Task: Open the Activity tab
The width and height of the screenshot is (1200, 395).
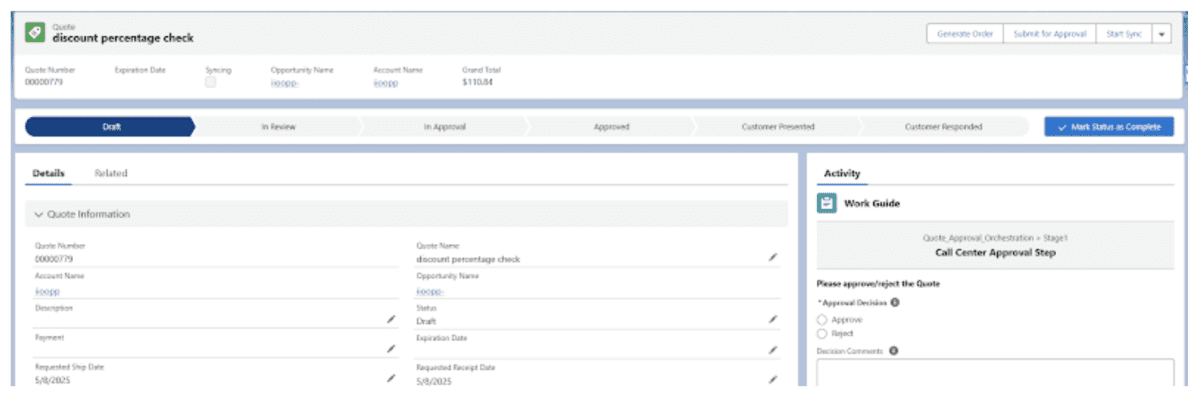Action: pos(842,173)
